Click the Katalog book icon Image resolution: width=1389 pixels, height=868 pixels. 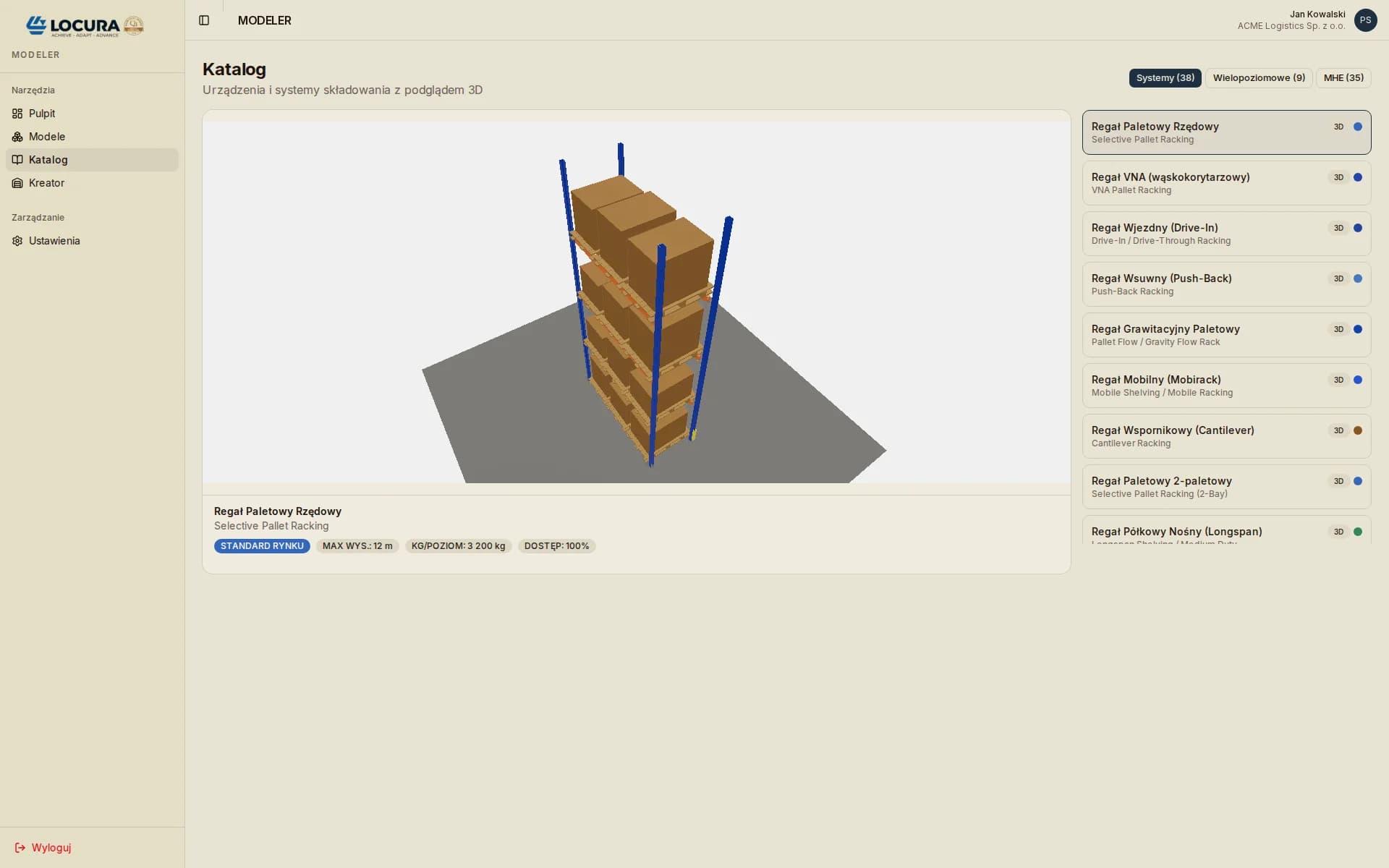click(x=17, y=160)
